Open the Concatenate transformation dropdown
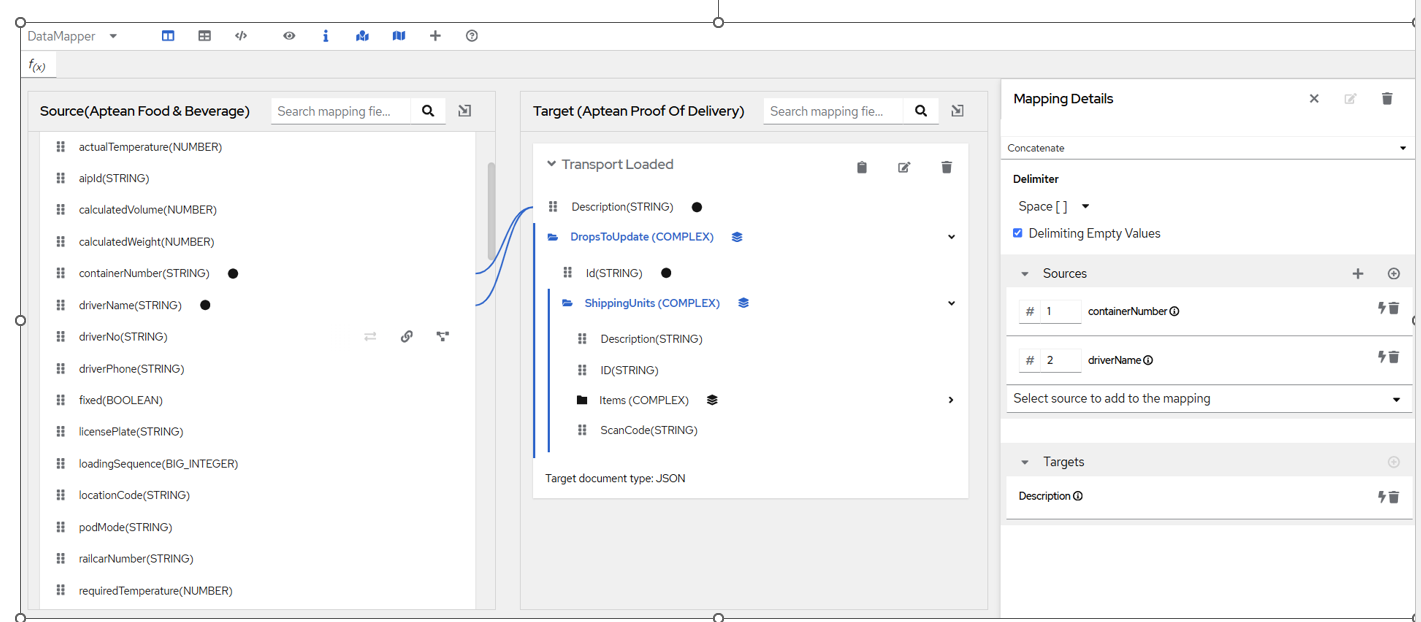The width and height of the screenshot is (1421, 622). pos(1207,148)
